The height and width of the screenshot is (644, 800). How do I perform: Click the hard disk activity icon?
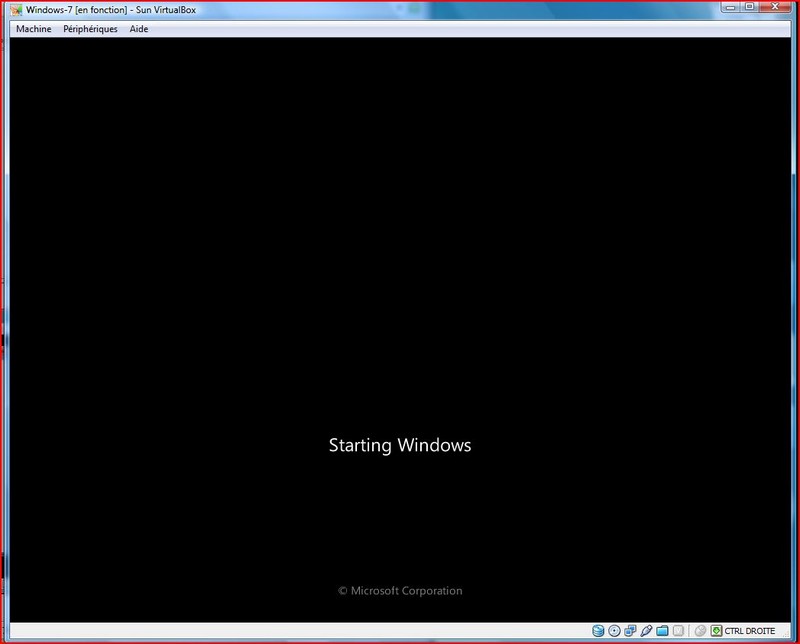(x=598, y=631)
